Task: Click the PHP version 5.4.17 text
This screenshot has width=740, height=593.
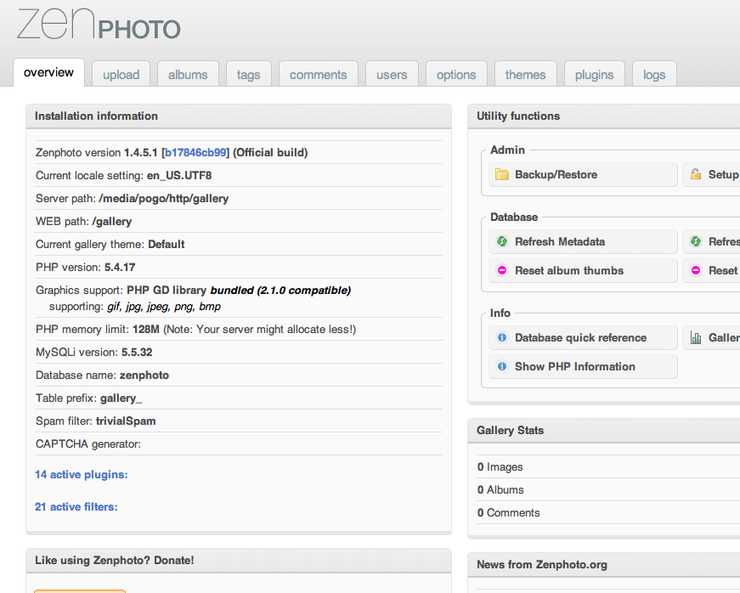Action: pos(85,267)
